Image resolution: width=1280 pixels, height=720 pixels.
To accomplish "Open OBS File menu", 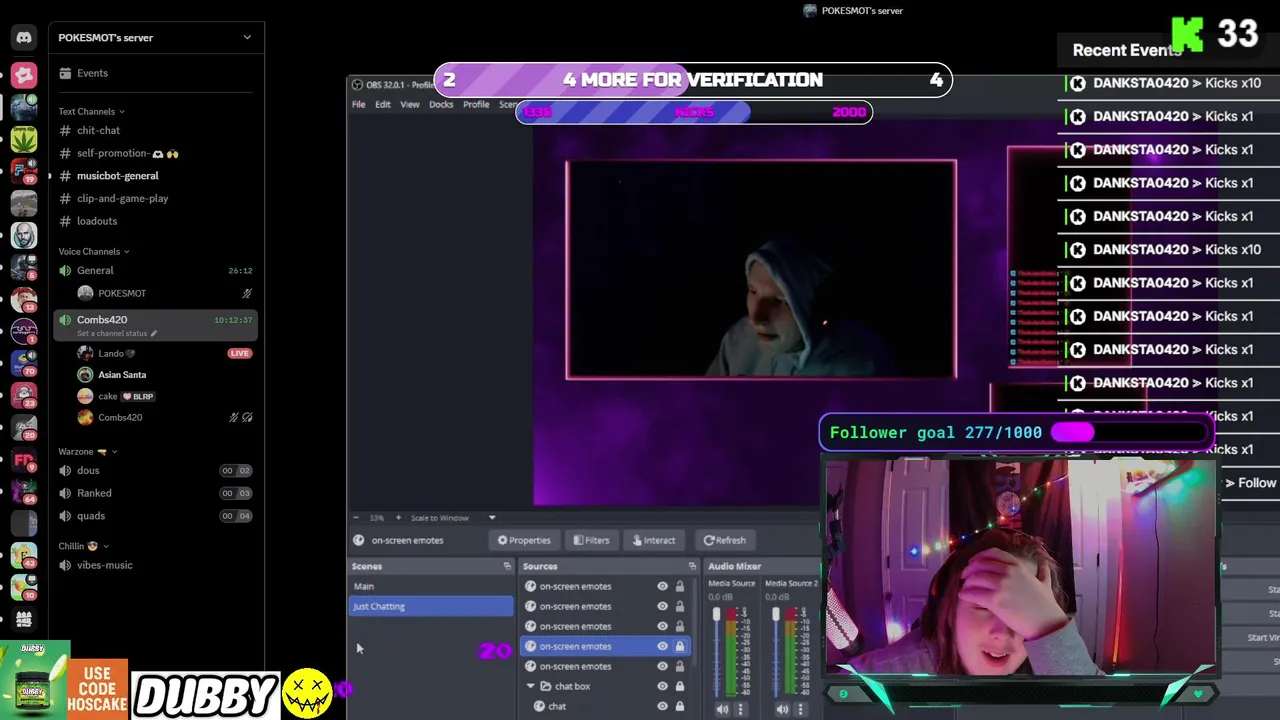I will point(358,105).
